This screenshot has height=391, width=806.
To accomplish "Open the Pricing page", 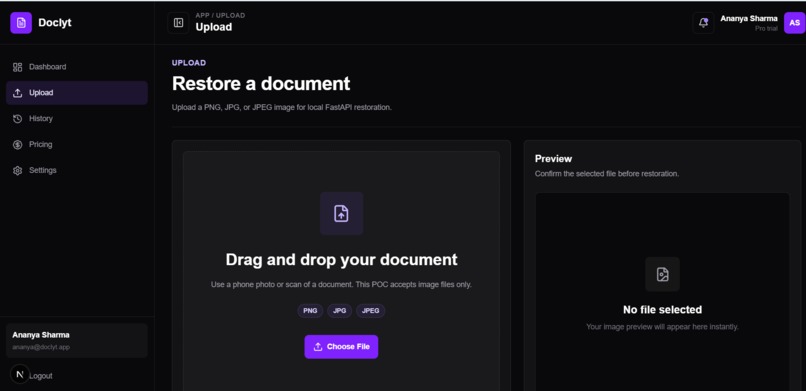I will (x=77, y=144).
